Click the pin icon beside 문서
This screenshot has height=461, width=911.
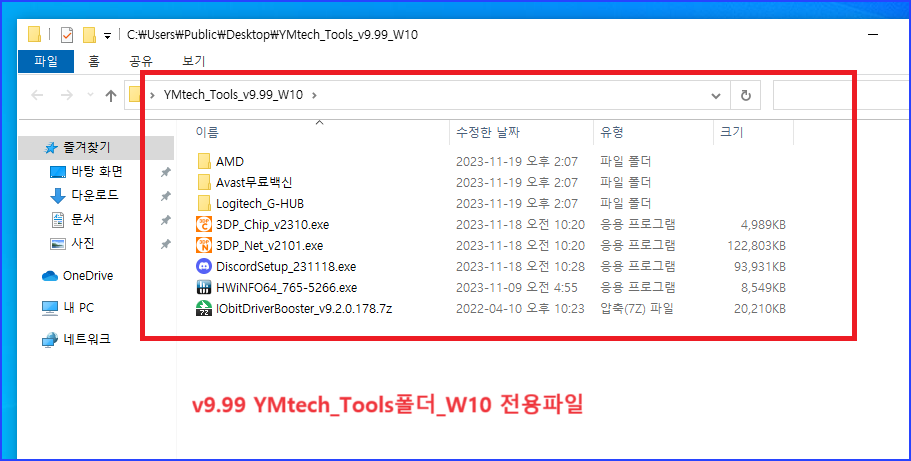tap(166, 220)
